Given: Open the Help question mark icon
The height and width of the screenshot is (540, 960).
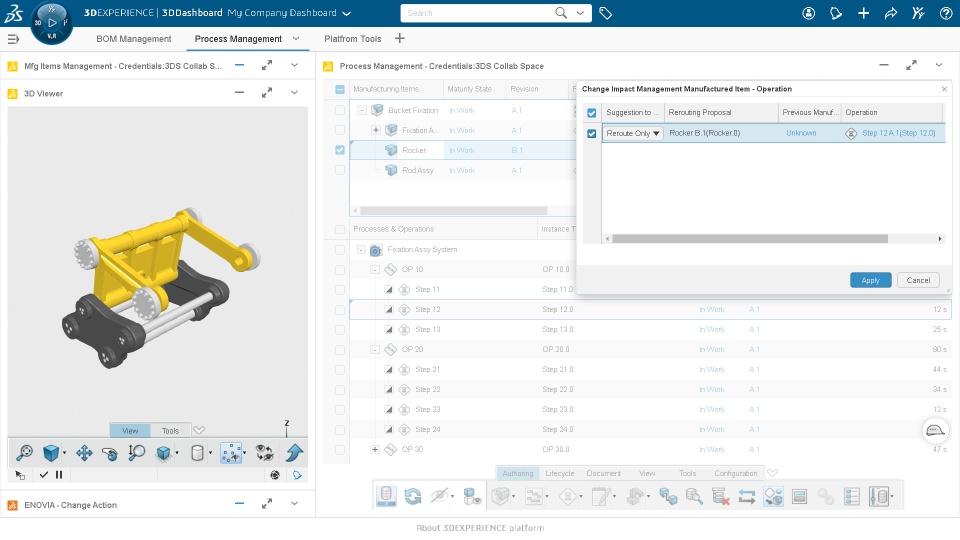Looking at the screenshot, I should [946, 13].
